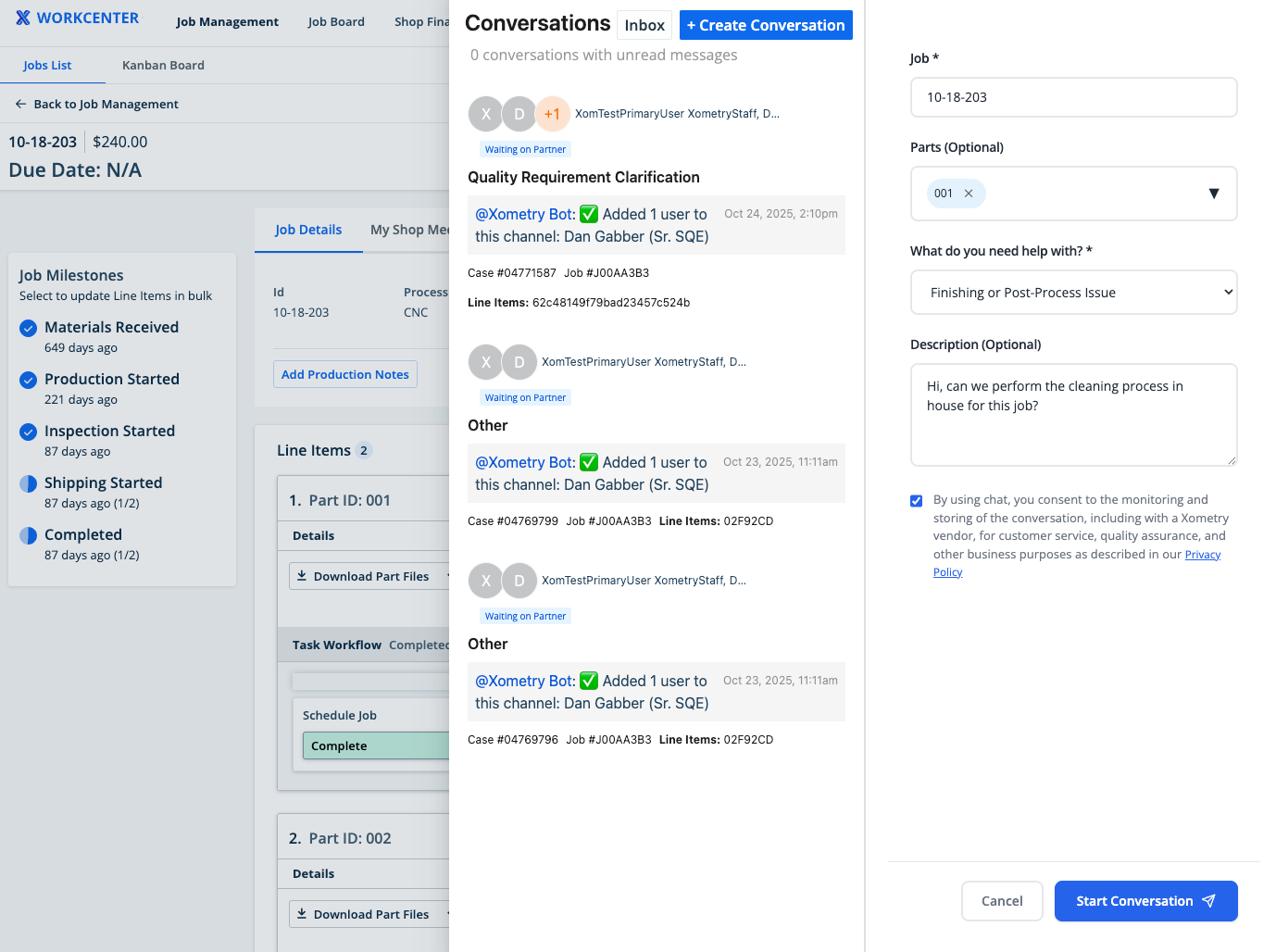Open the Job Management menu

(x=227, y=22)
